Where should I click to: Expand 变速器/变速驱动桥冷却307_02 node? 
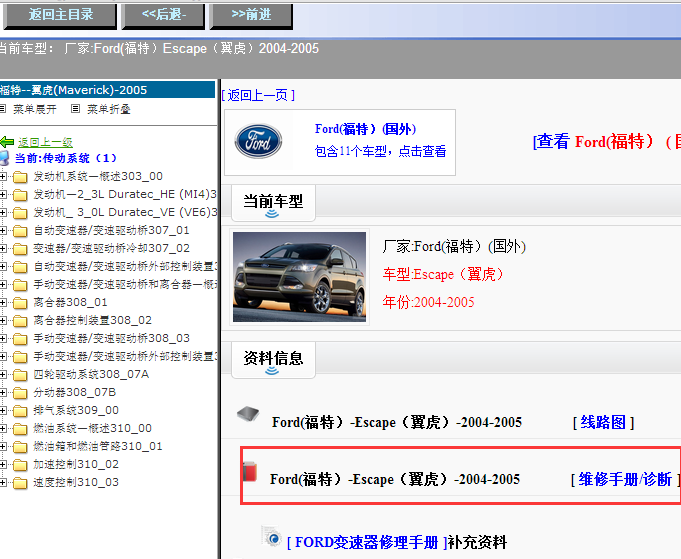[x=3, y=248]
